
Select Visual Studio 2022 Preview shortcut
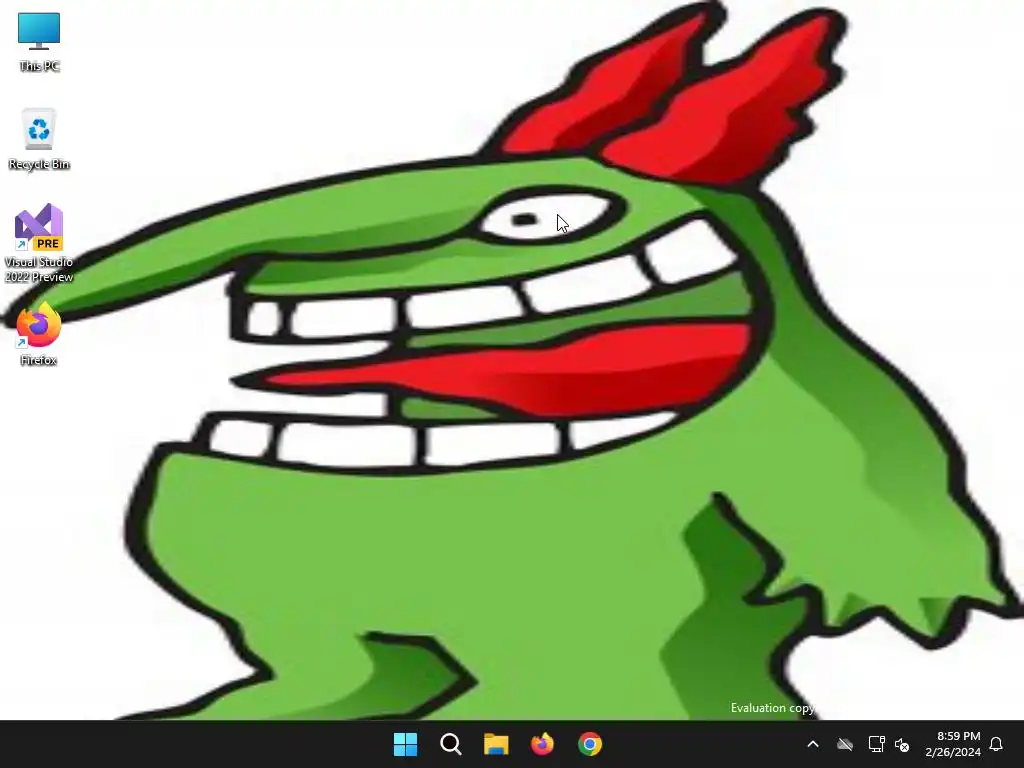pyautogui.click(x=39, y=243)
